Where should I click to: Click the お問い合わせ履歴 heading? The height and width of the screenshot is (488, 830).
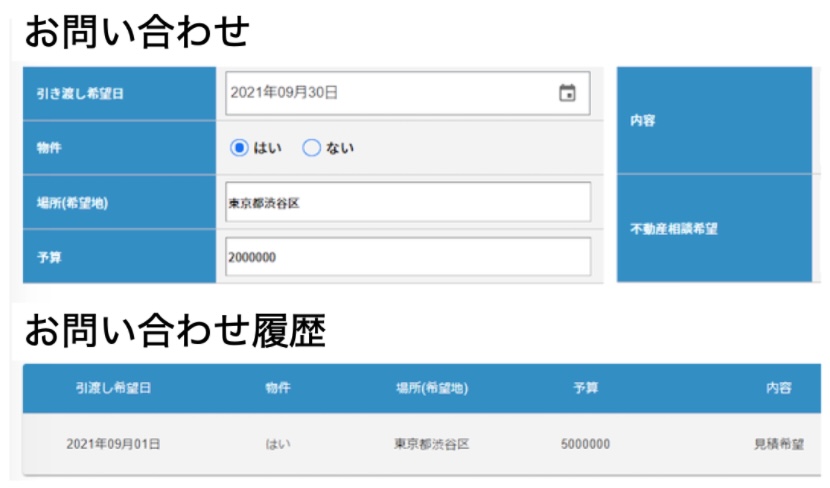click(x=175, y=331)
